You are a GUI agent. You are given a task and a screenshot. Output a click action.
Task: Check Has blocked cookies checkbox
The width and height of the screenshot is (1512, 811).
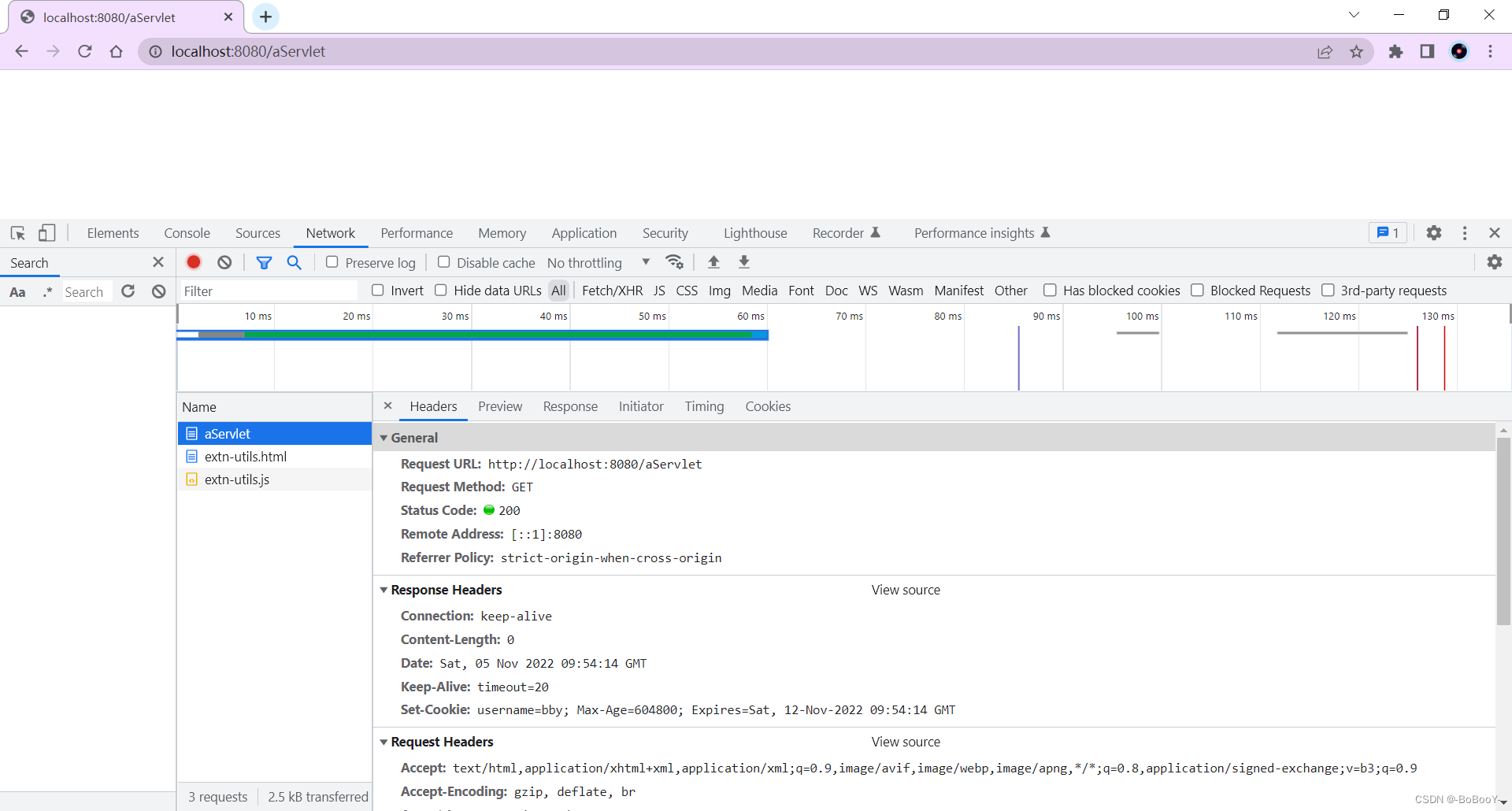point(1050,291)
